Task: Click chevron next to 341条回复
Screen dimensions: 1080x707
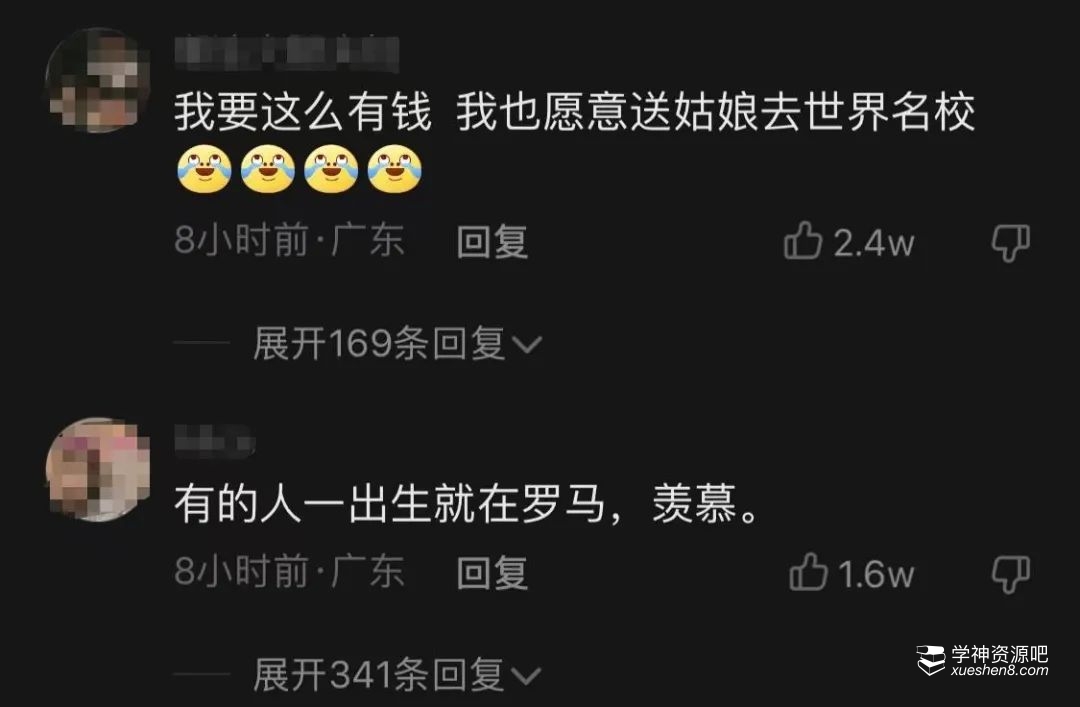Action: (527, 675)
